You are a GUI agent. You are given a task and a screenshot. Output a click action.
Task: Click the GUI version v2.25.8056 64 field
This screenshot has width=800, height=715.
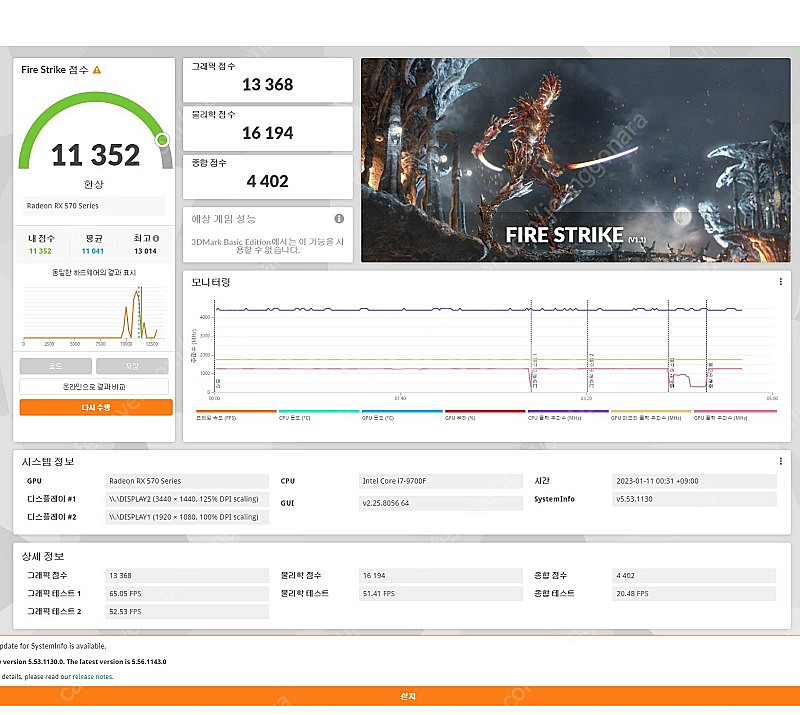441,503
